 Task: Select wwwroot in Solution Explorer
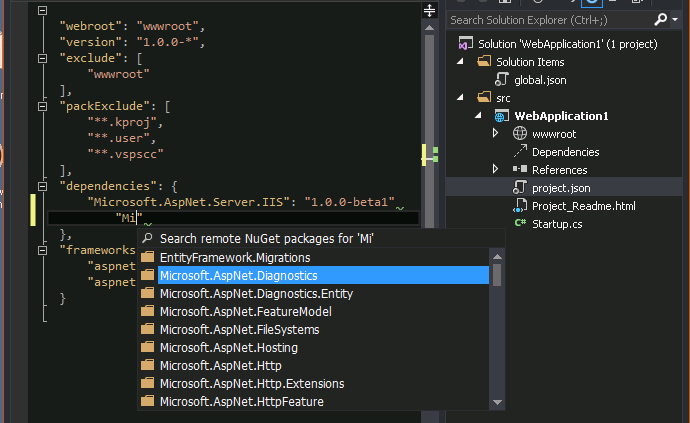554,134
